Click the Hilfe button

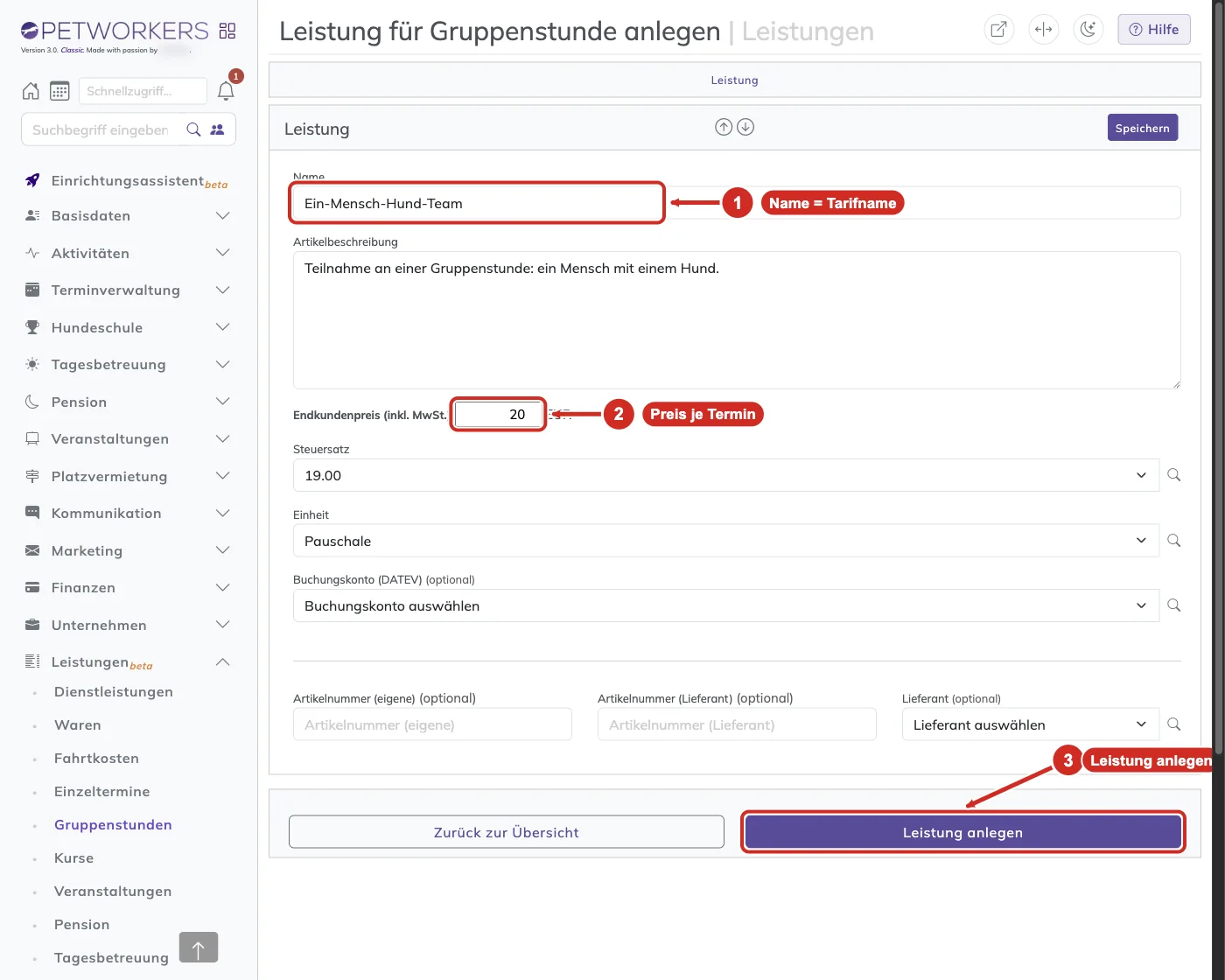tap(1154, 30)
